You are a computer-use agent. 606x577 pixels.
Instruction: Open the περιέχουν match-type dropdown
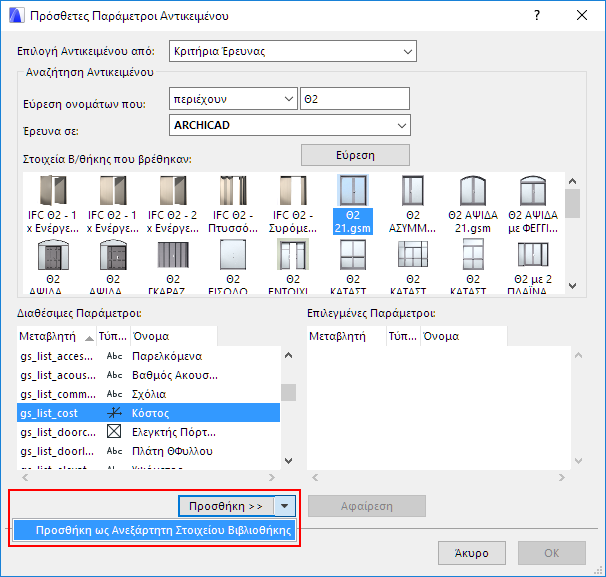click(233, 99)
